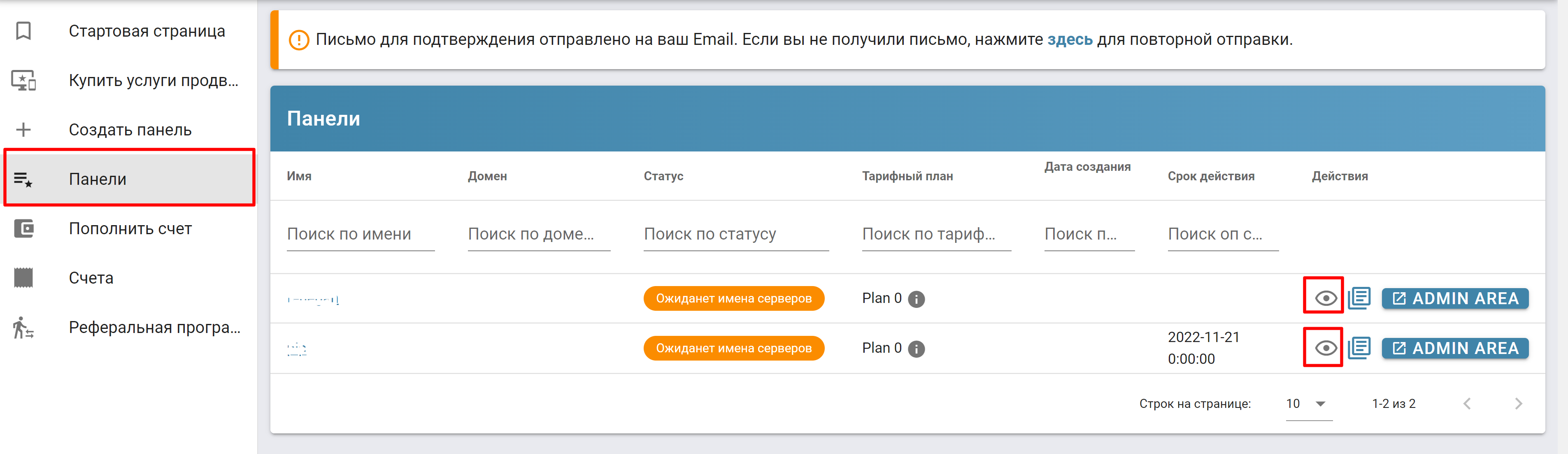Viewport: 1568px width, 454px height.
Task: Click the 2022-11-21 0:00:00 expiry date
Action: coord(1203,348)
